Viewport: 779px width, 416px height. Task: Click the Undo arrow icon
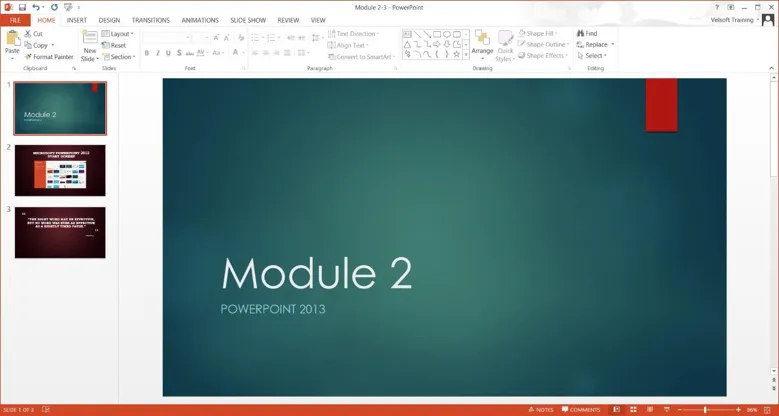point(36,7)
